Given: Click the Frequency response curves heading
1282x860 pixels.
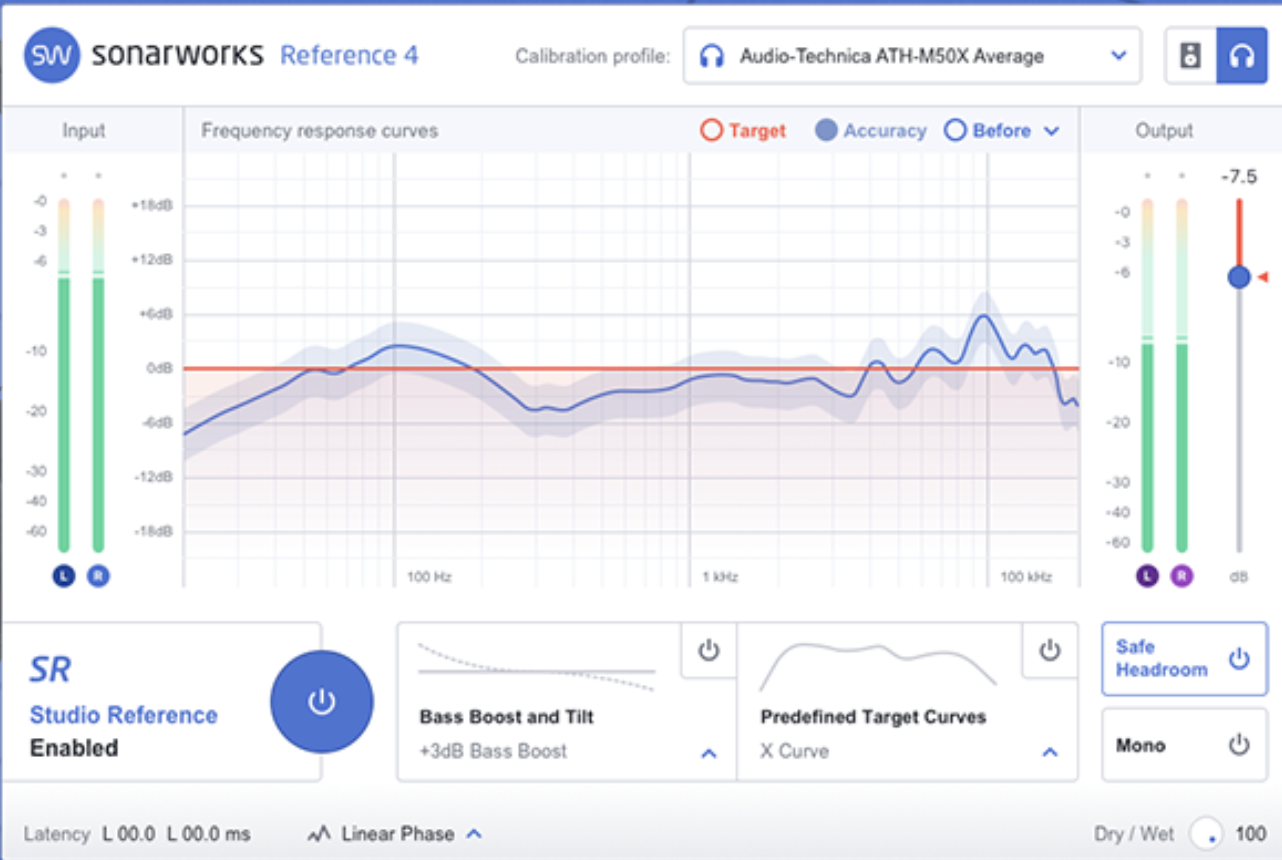Looking at the screenshot, I should point(320,130).
